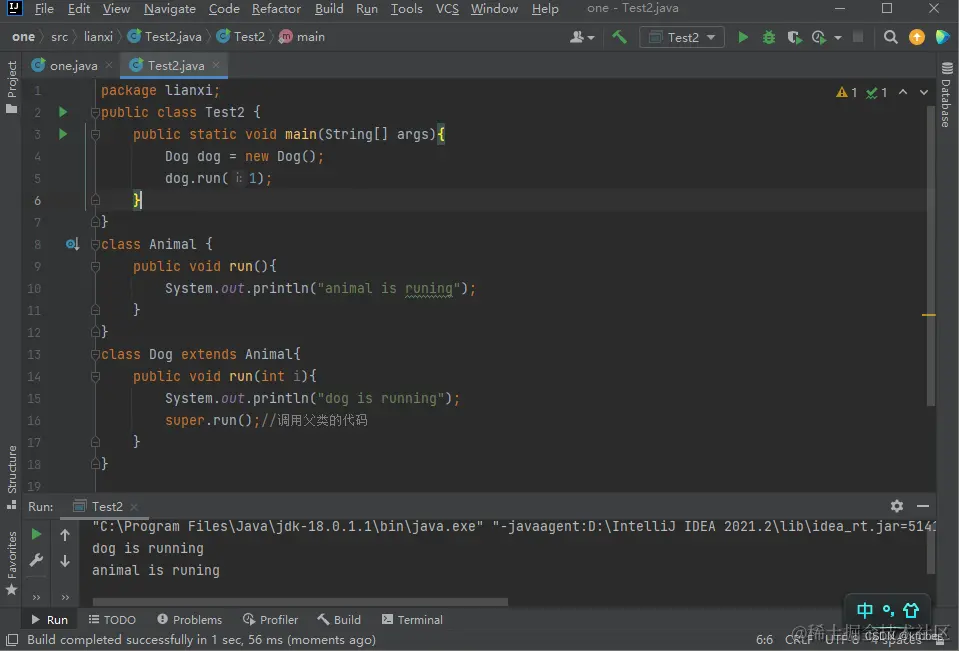Screen dimensions: 959x651
Task: Click the tool windows icon in status bar
Action: click(x=12, y=640)
